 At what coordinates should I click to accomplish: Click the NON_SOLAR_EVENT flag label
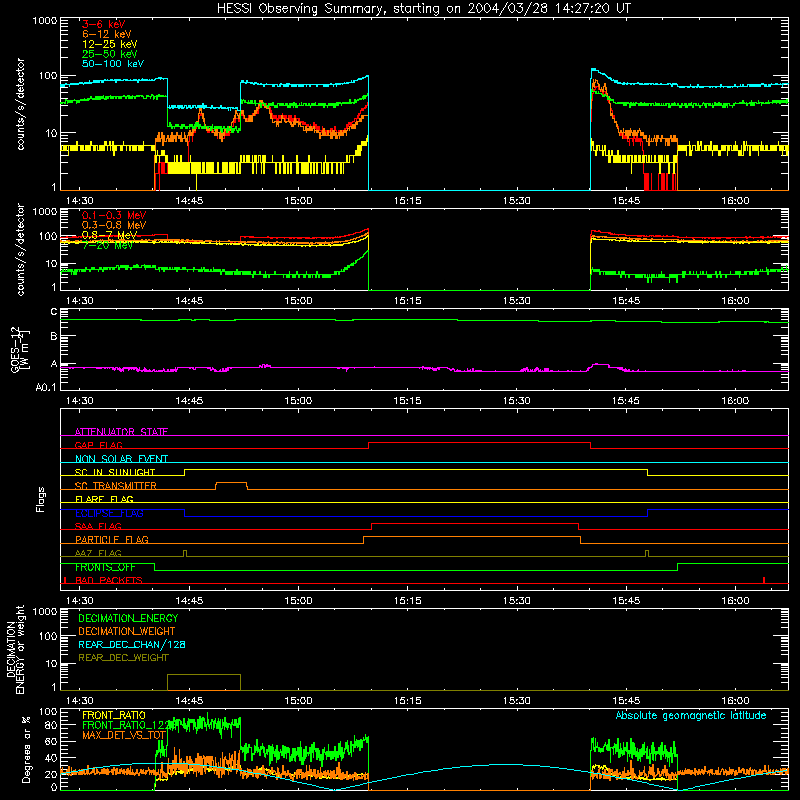[121, 459]
